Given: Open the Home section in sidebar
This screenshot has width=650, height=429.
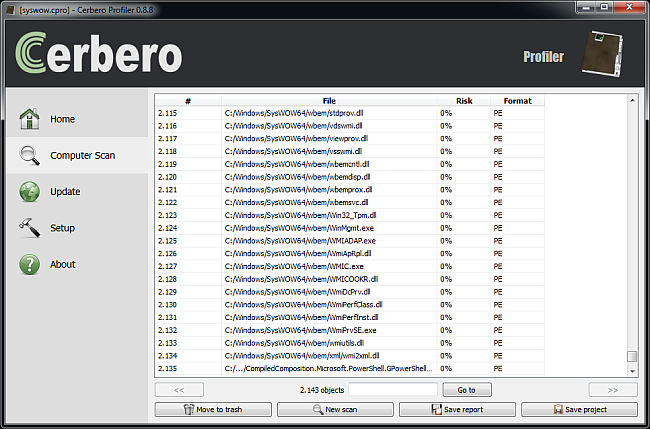Looking at the screenshot, I should [x=77, y=119].
